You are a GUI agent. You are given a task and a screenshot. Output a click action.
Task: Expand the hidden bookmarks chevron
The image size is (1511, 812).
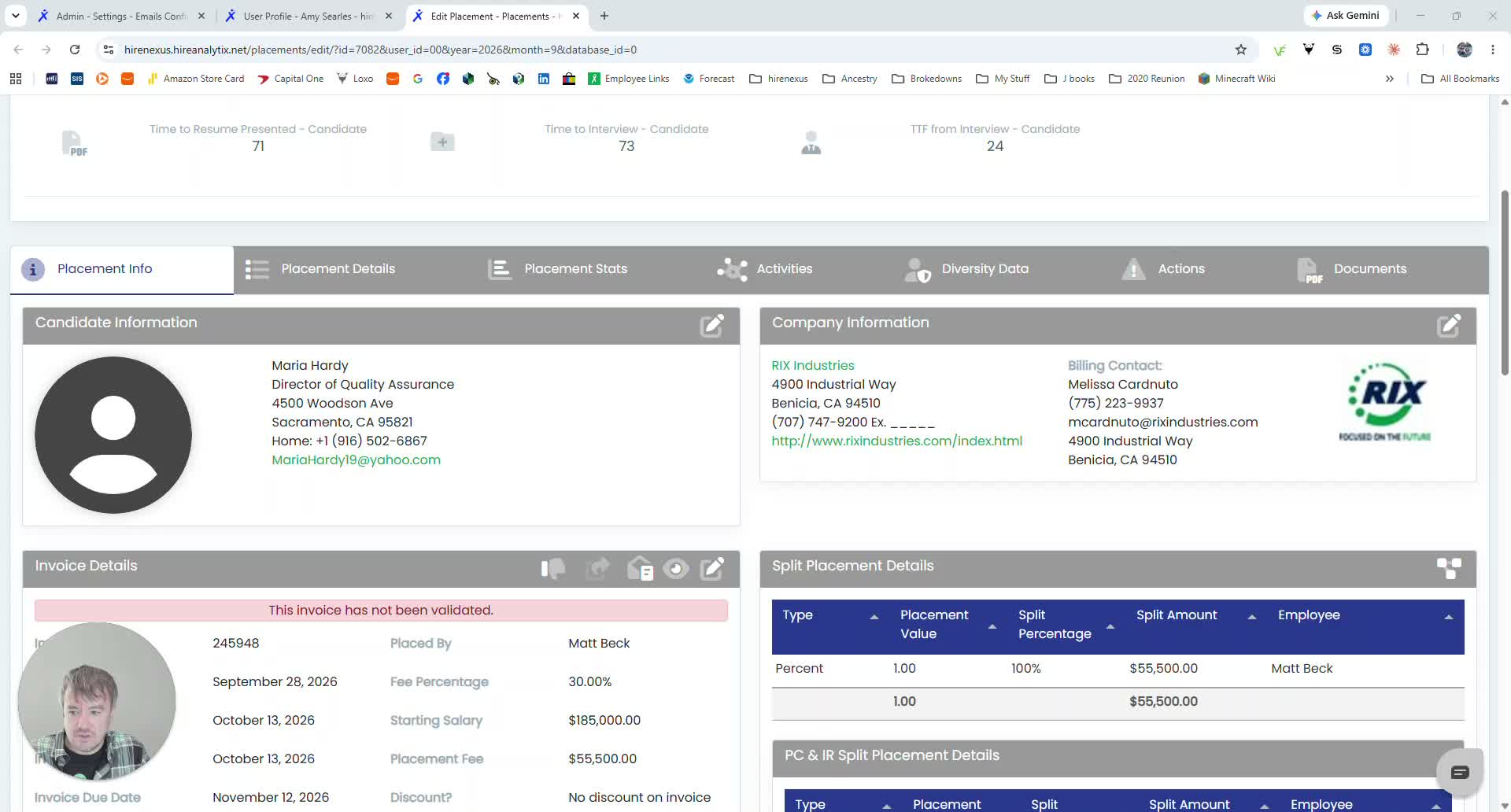[x=1390, y=79]
